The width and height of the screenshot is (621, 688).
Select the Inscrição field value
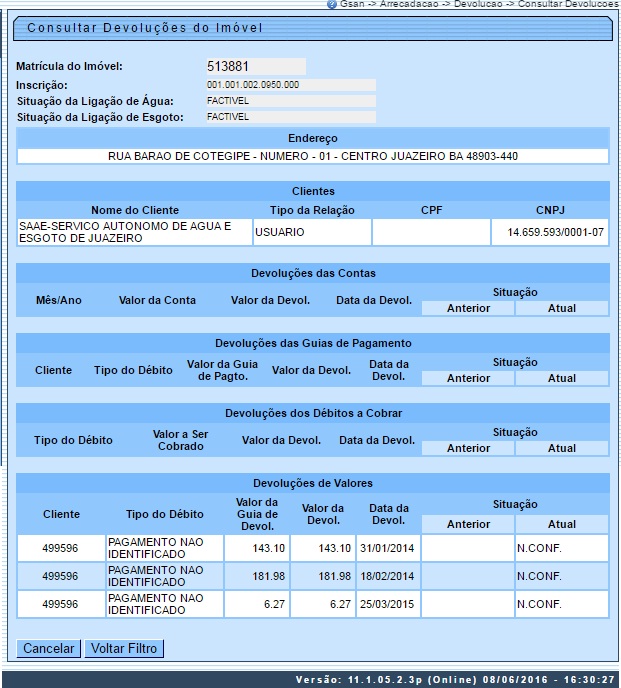[290, 85]
